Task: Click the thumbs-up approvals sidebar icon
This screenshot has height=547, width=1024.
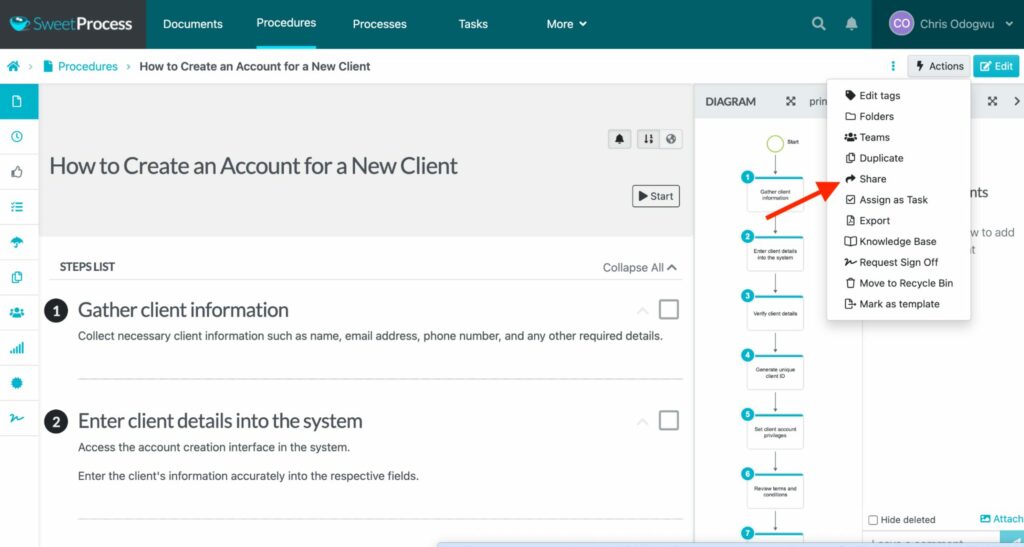Action: [x=17, y=172]
